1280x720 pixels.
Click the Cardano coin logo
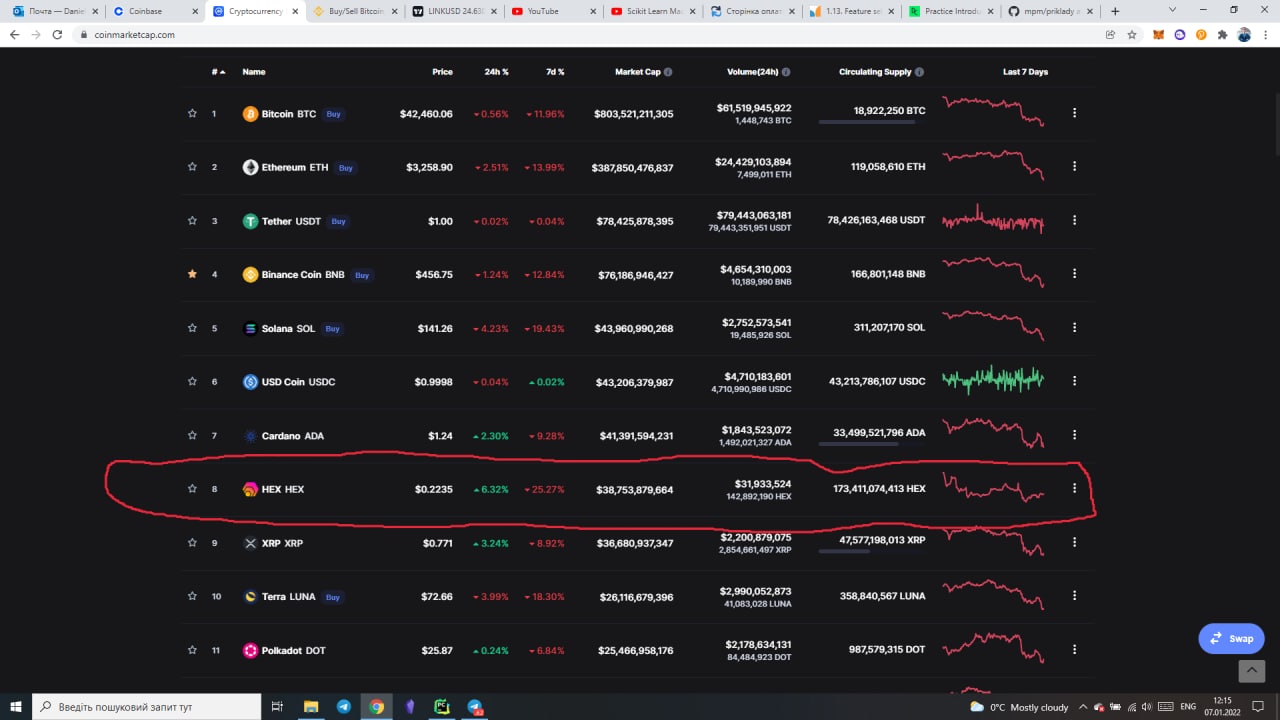tap(250, 436)
